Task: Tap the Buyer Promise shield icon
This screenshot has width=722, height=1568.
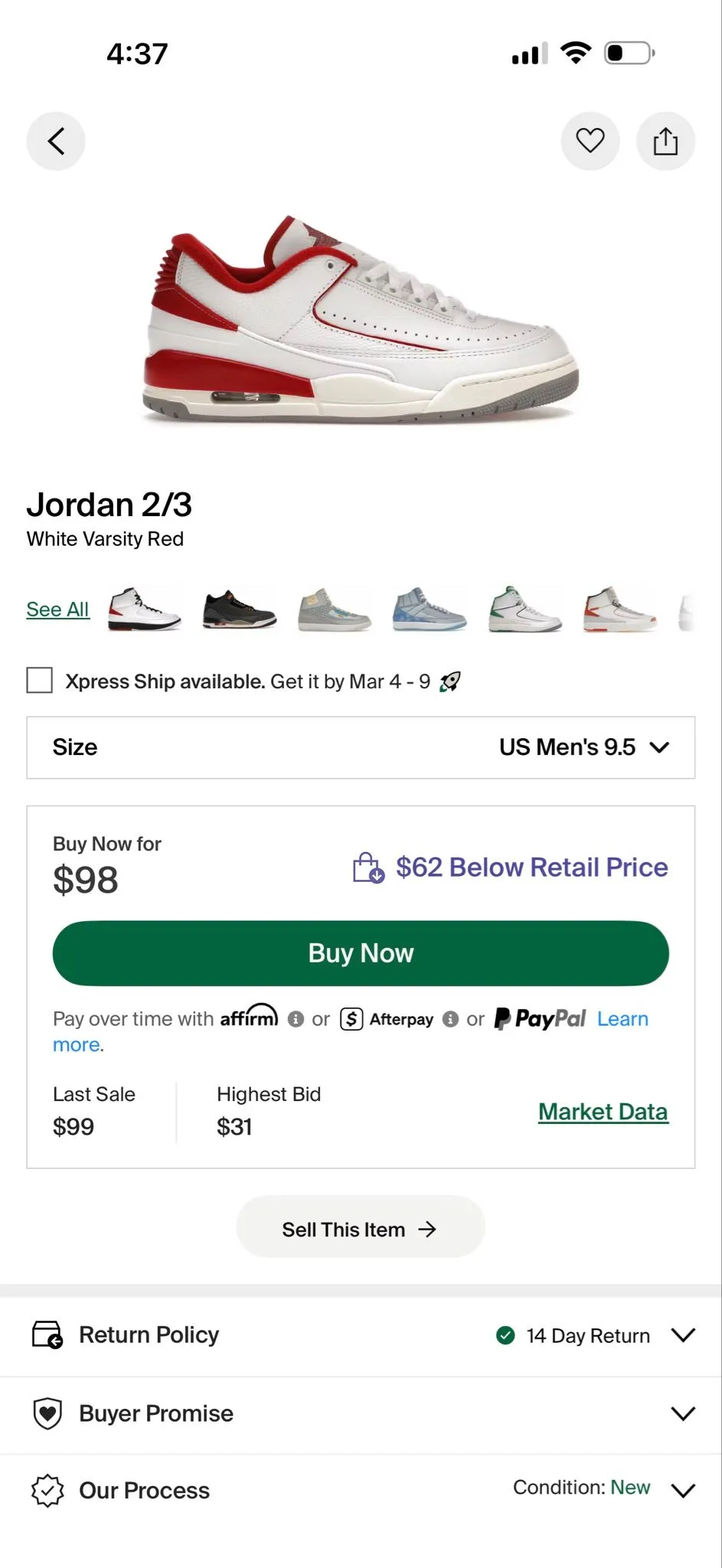Action: (x=47, y=1413)
